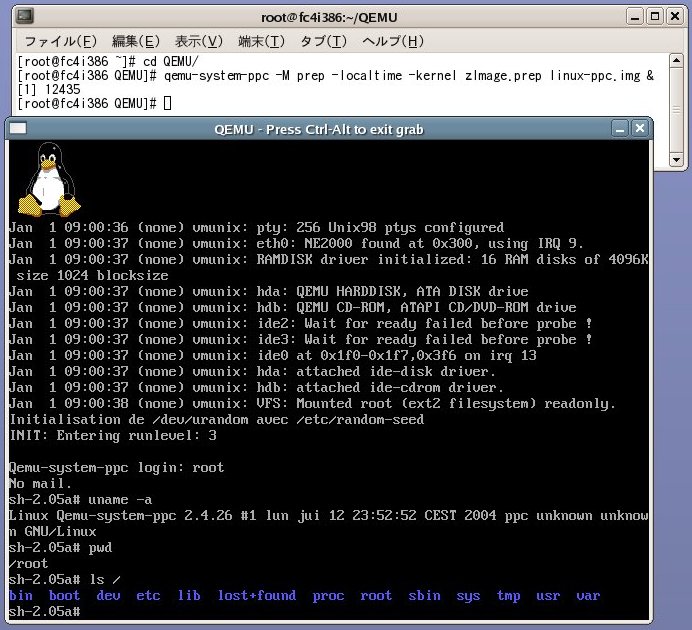The image size is (692, 630).
Task: Click the 'proc' directory in ls output
Action: 328,596
